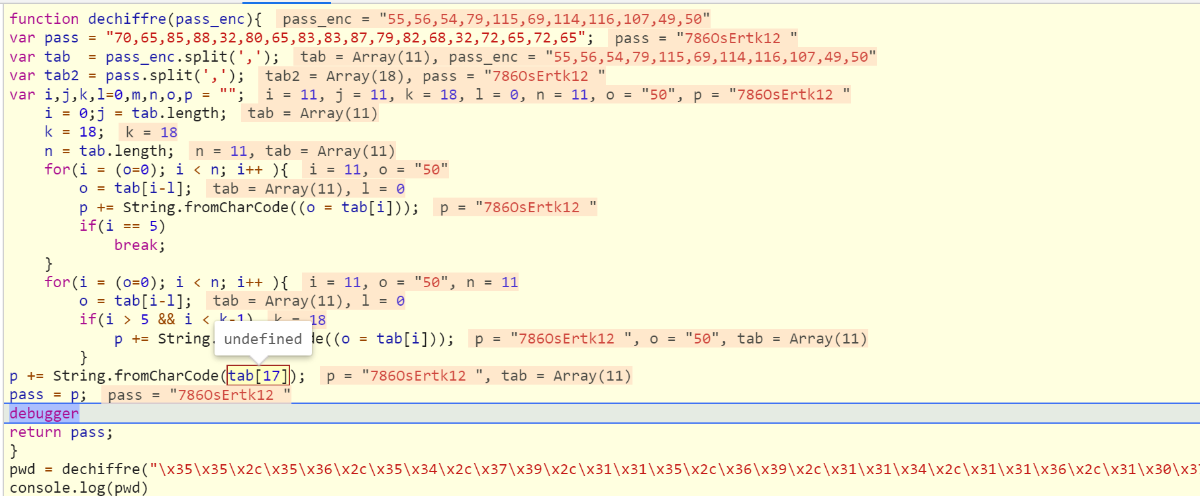Viewport: 1200px width, 496px height.
Task: Click the 'pass = p;' statement
Action: (x=49, y=396)
